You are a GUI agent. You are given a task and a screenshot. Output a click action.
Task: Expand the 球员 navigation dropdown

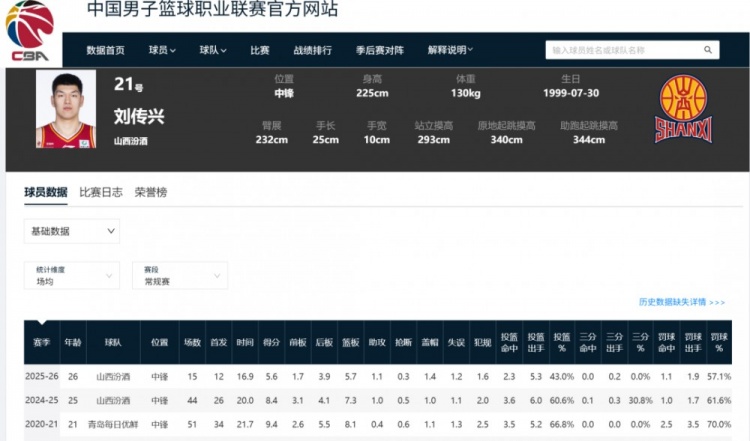pyautogui.click(x=162, y=50)
